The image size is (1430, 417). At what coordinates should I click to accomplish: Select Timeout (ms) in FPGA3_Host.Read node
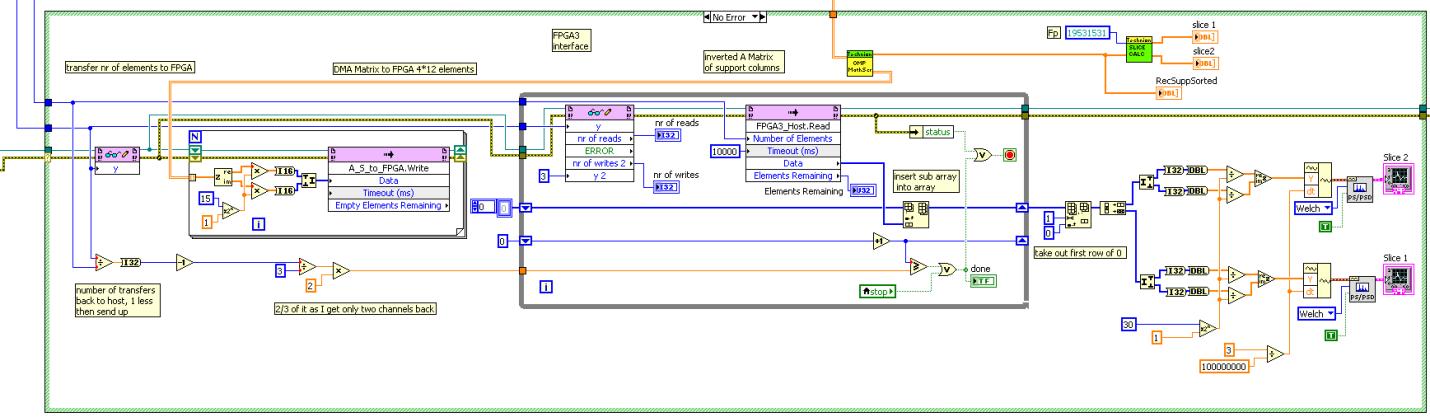(794, 150)
